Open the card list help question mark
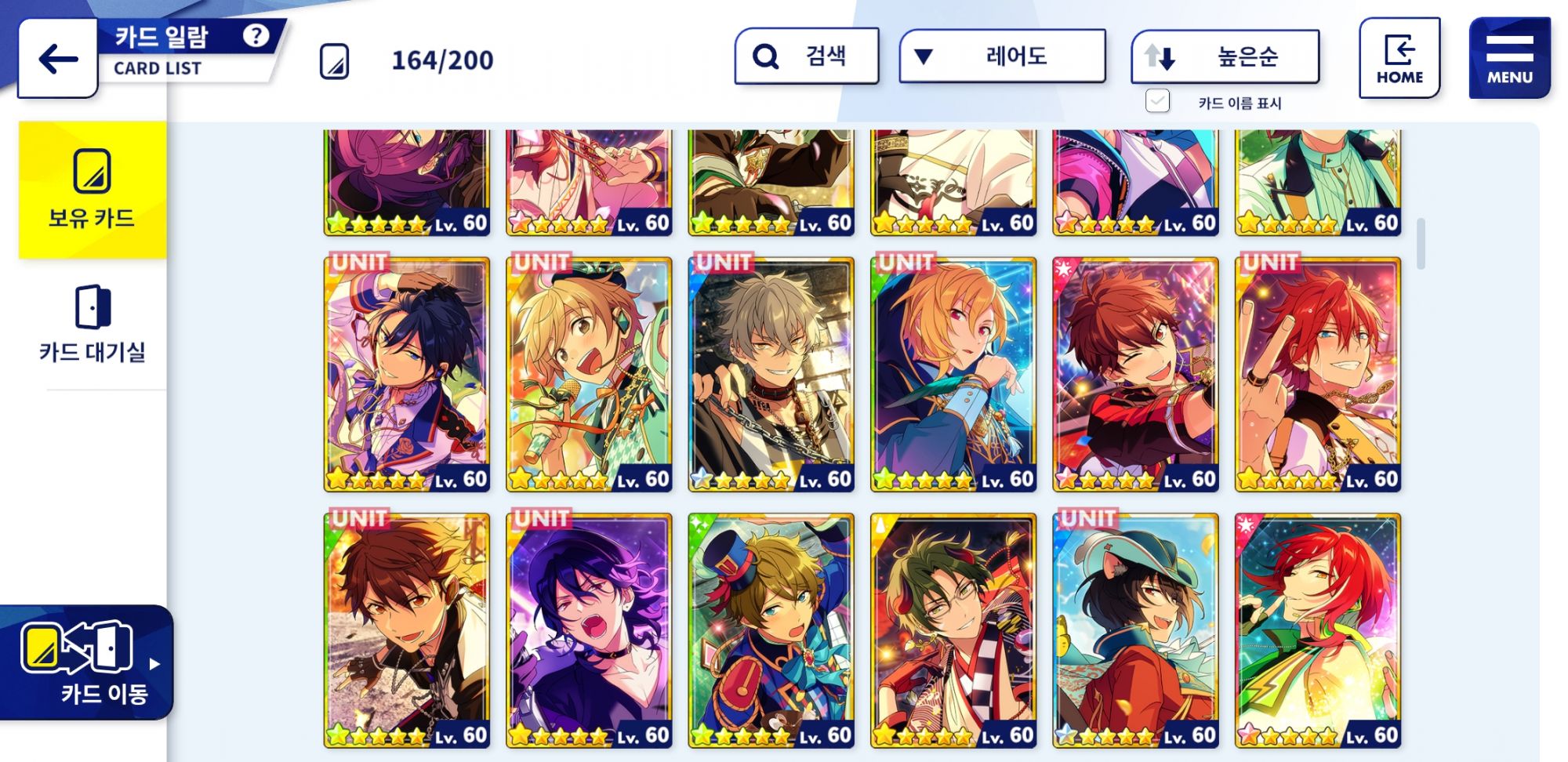1568x762 pixels. click(256, 35)
